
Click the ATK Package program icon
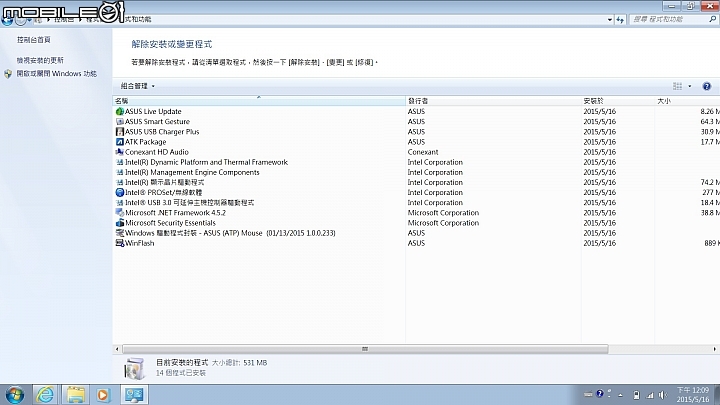coord(120,142)
